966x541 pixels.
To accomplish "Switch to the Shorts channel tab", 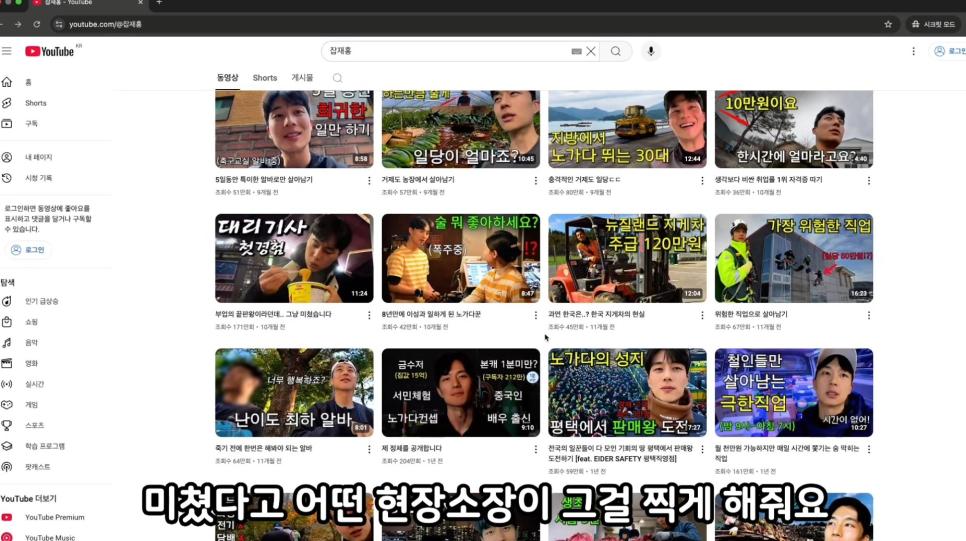I will point(265,78).
